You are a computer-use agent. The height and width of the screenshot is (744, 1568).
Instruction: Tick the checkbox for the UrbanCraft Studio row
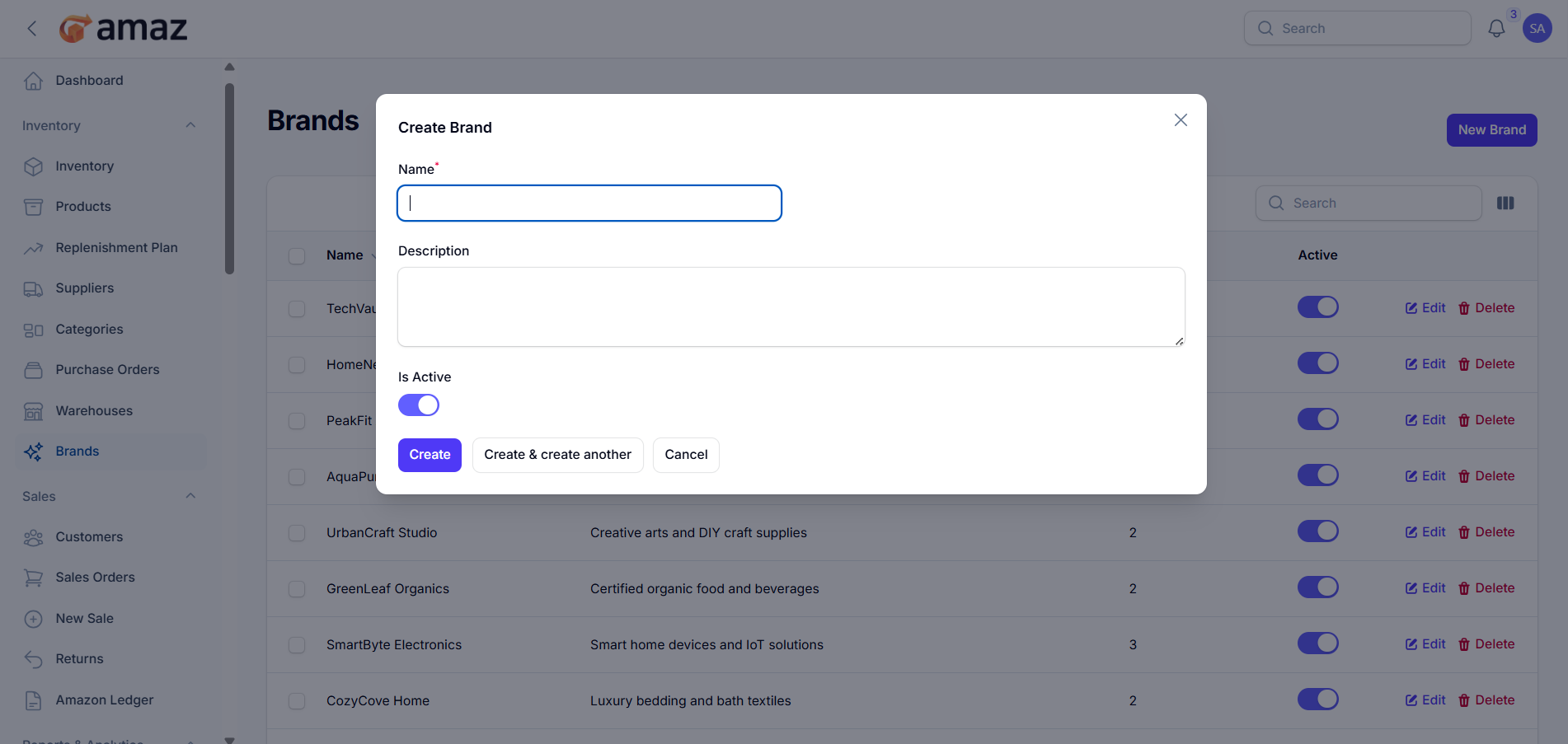point(297,533)
